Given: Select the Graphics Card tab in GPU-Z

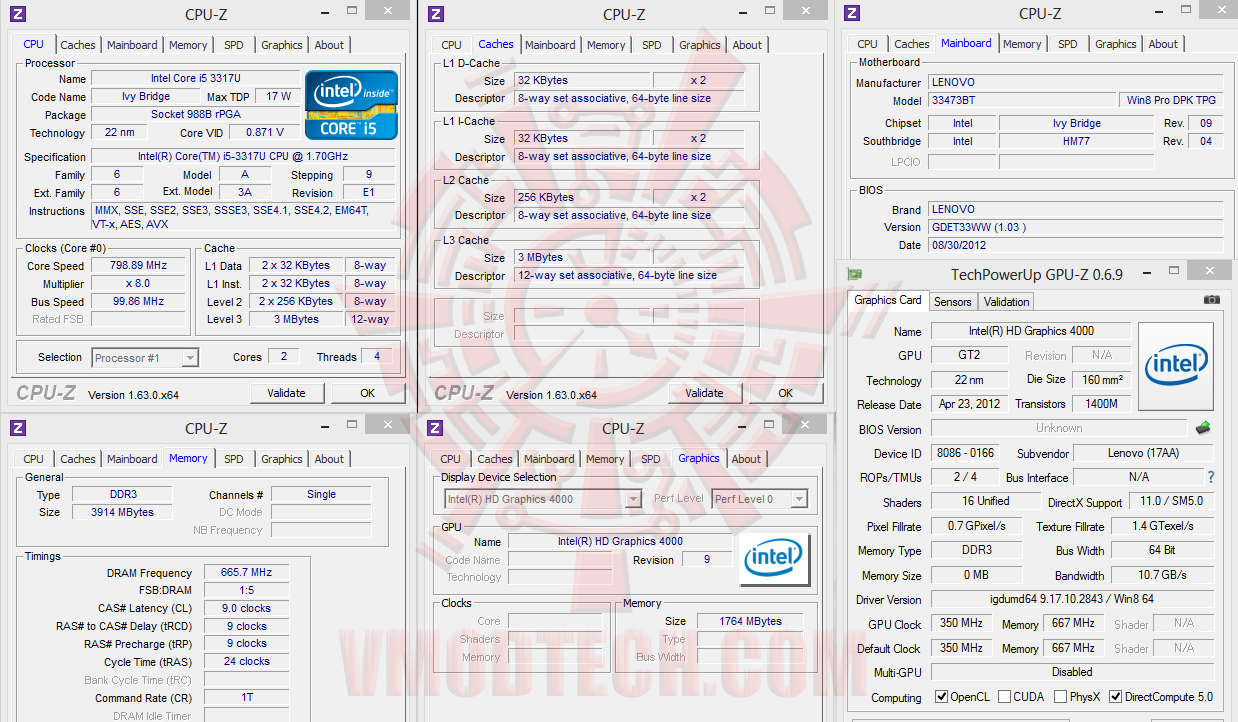Looking at the screenshot, I should tap(888, 300).
